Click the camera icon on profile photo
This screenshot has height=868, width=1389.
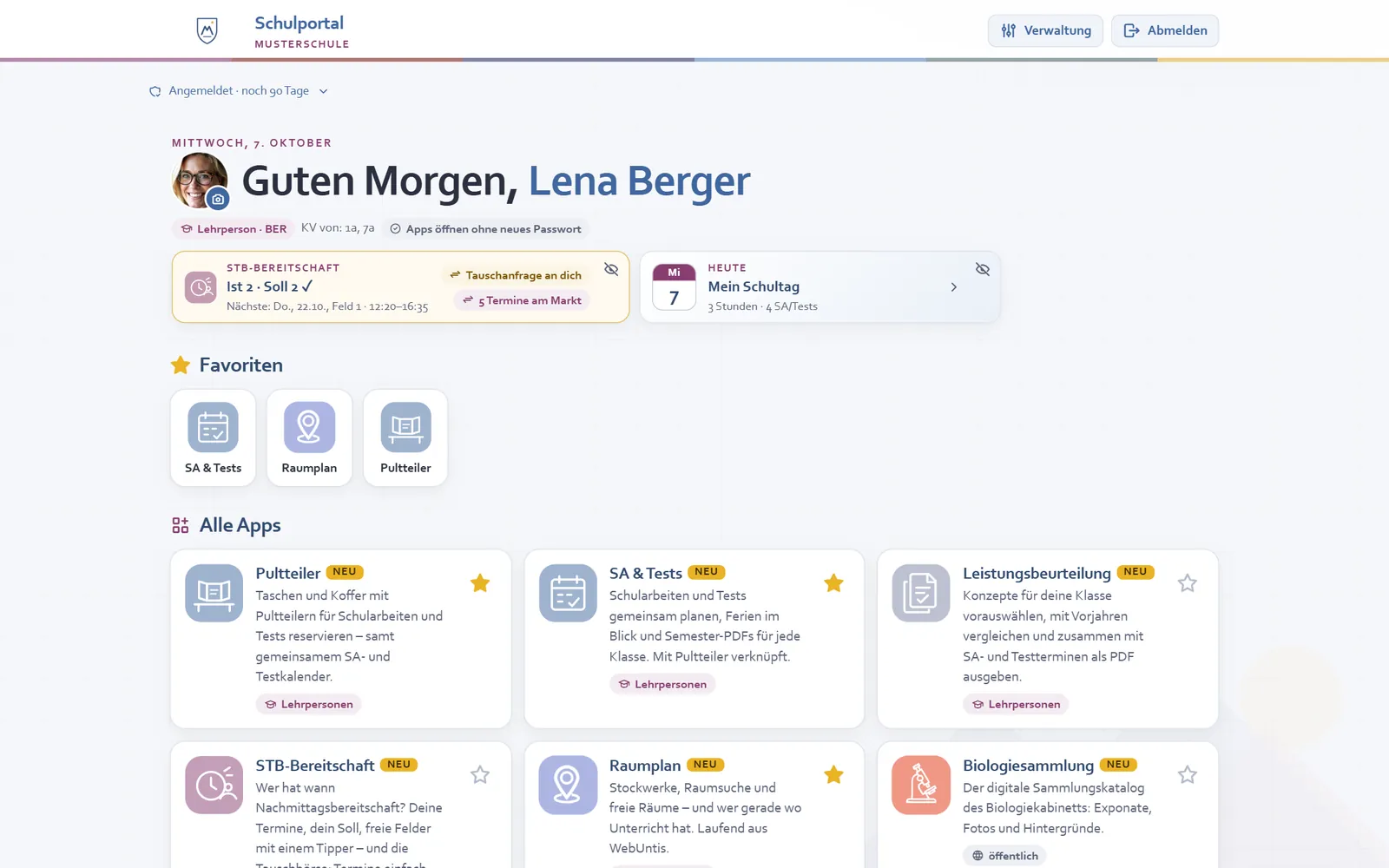pyautogui.click(x=218, y=199)
